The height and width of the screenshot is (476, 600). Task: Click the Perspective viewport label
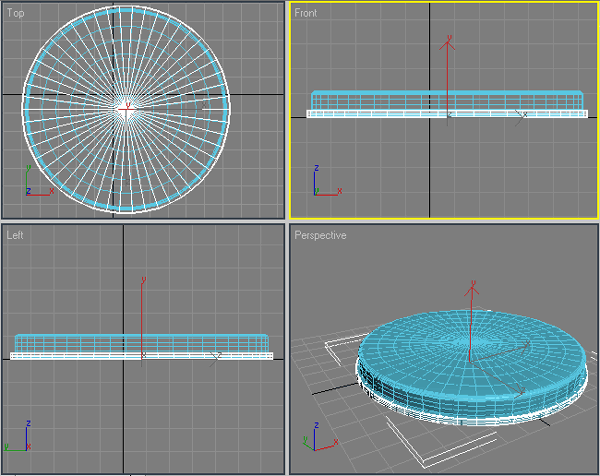tap(320, 235)
